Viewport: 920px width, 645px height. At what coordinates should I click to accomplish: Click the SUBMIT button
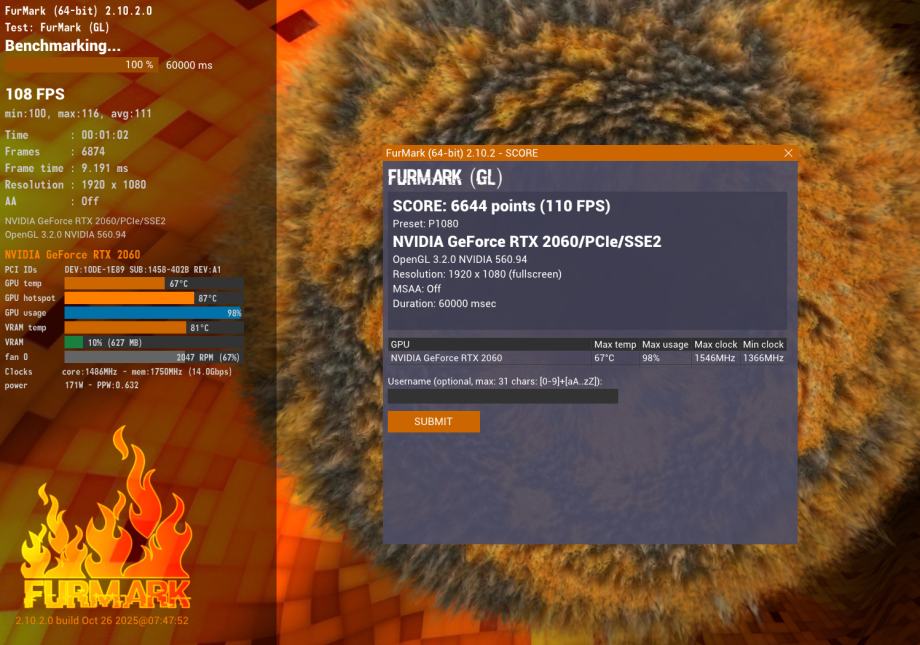(434, 421)
